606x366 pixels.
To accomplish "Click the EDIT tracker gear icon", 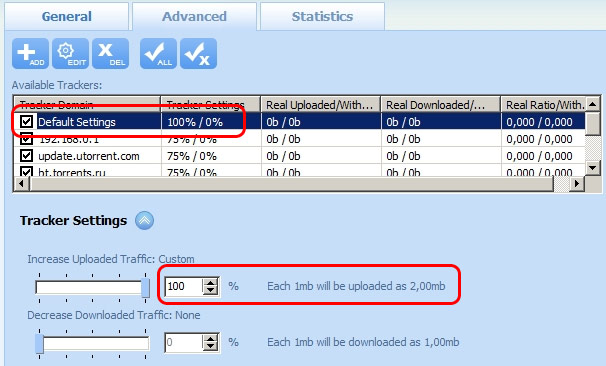I will pyautogui.click(x=71, y=54).
